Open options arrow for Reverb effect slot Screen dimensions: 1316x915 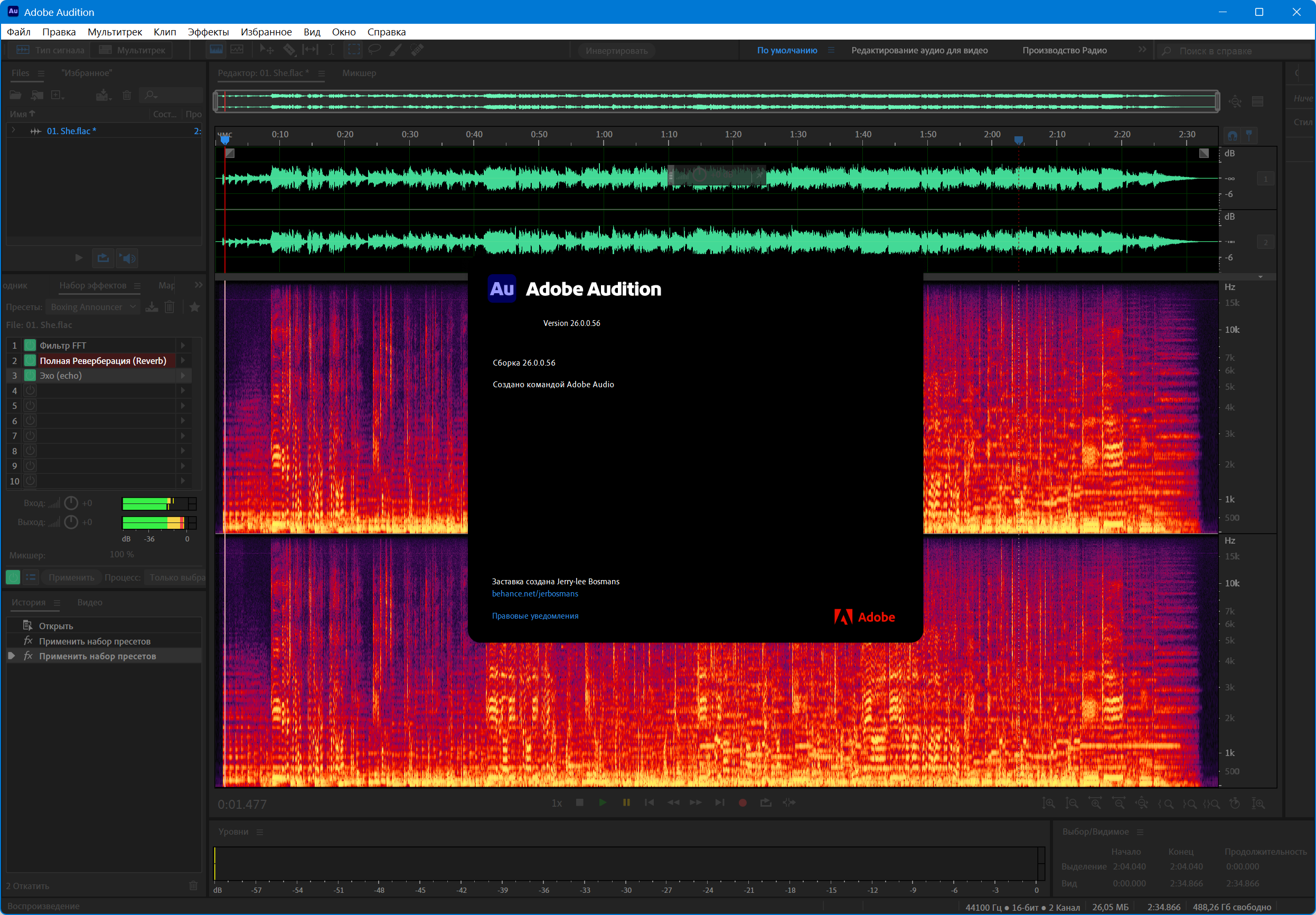[183, 361]
